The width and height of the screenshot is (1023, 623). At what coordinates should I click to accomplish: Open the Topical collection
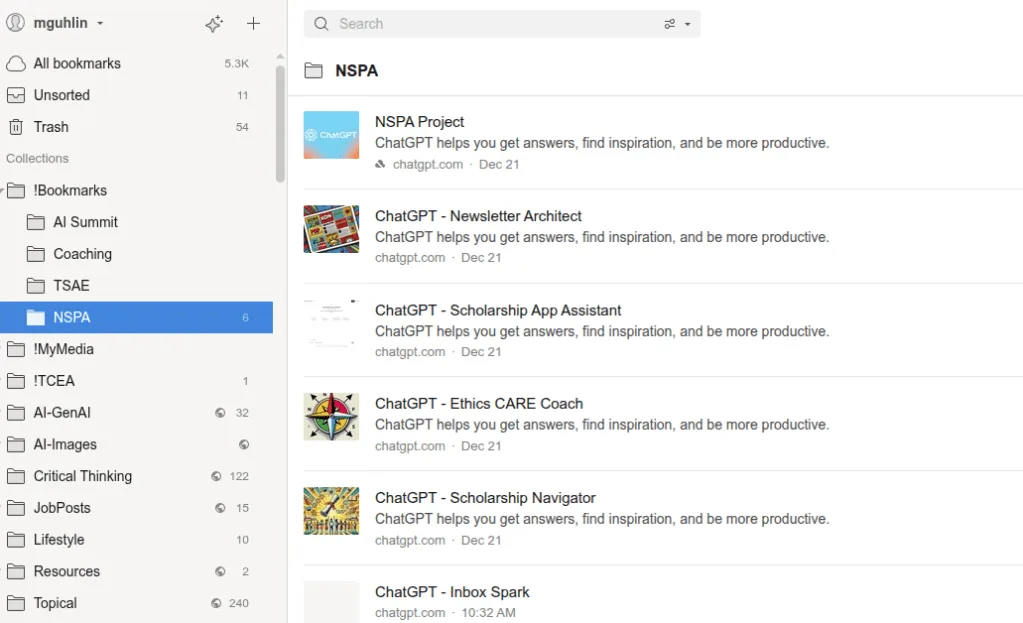pyautogui.click(x=136, y=603)
